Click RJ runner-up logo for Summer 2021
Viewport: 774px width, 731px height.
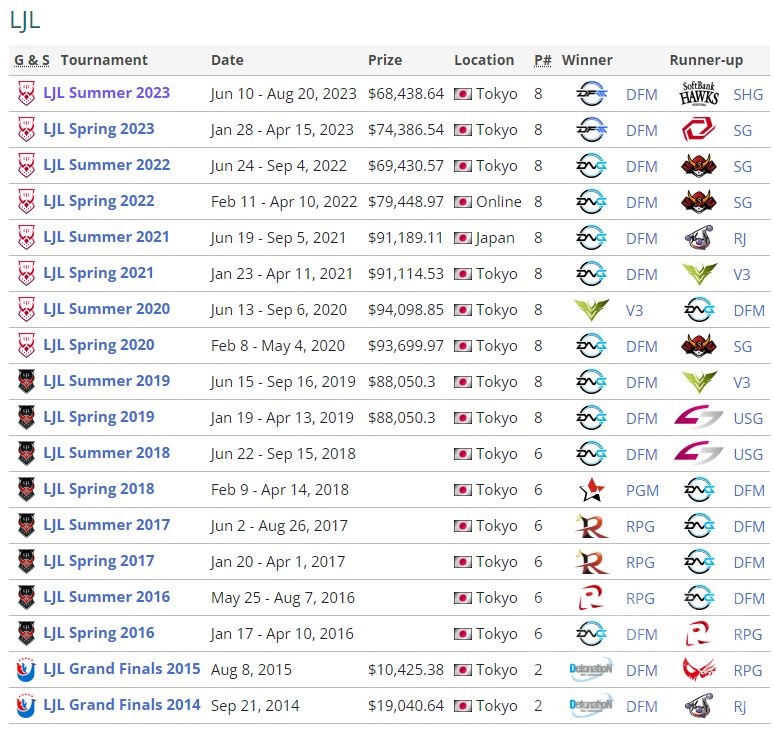click(699, 238)
